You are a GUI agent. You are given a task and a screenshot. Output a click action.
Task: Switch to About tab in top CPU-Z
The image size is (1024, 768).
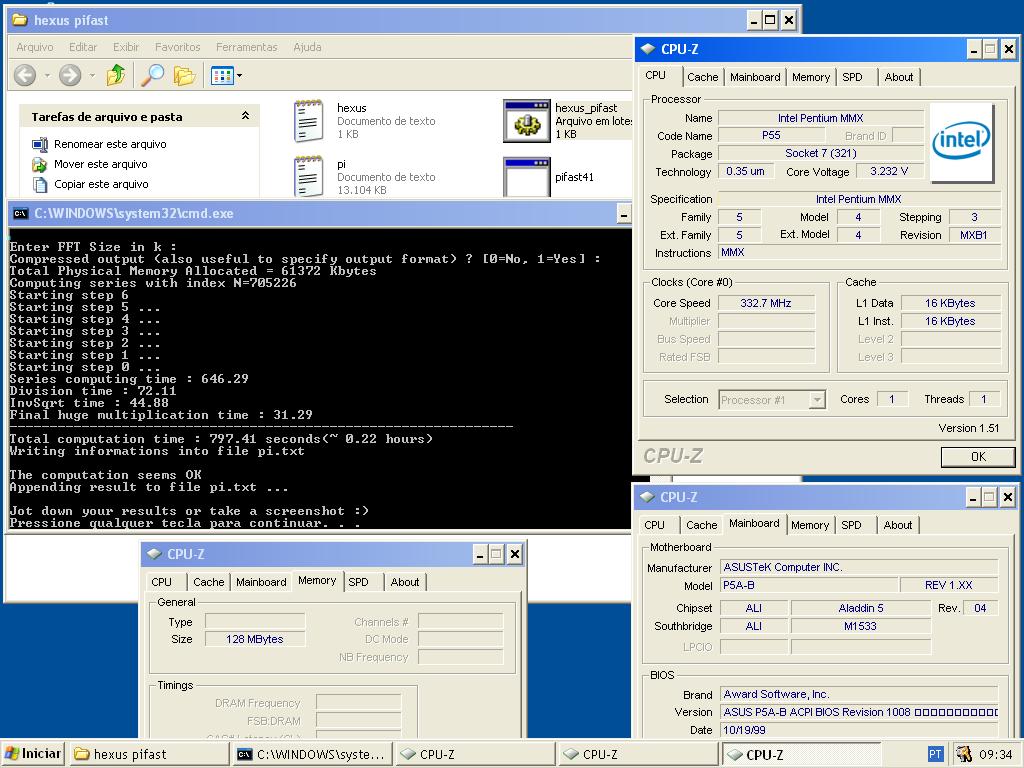coord(899,77)
